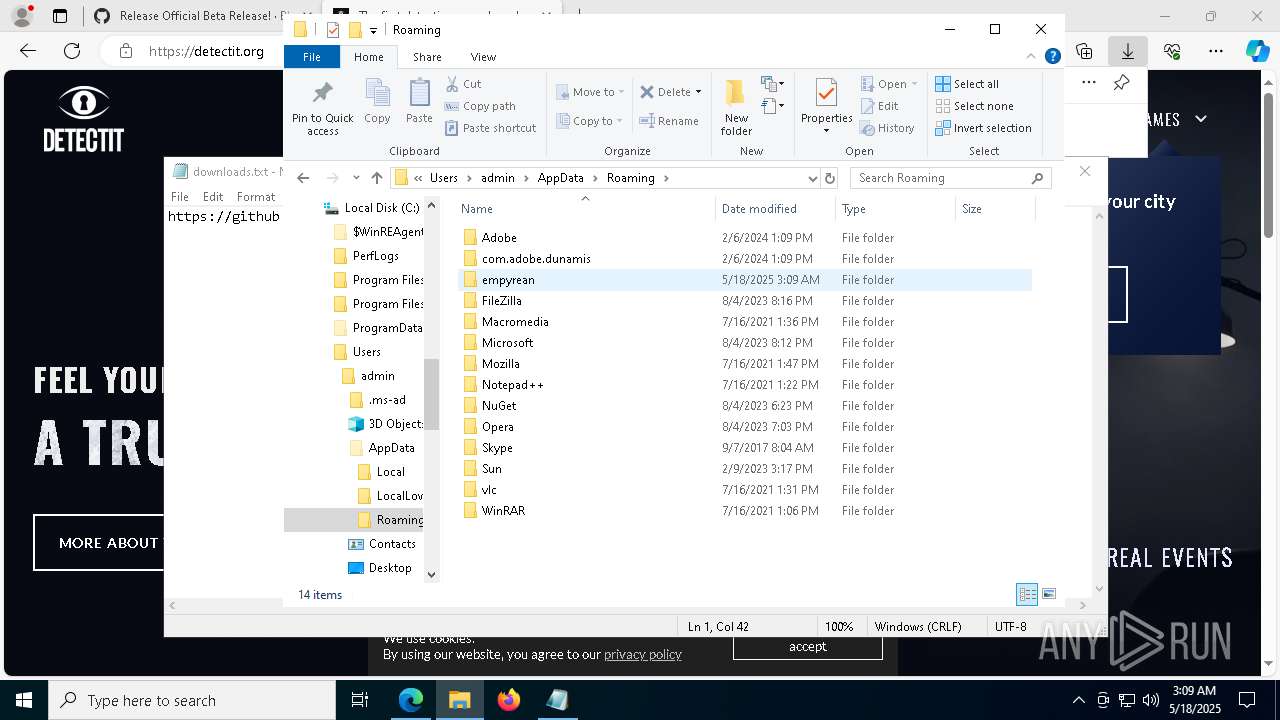
Task: Click Edge downloads icon
Action: click(1127, 51)
